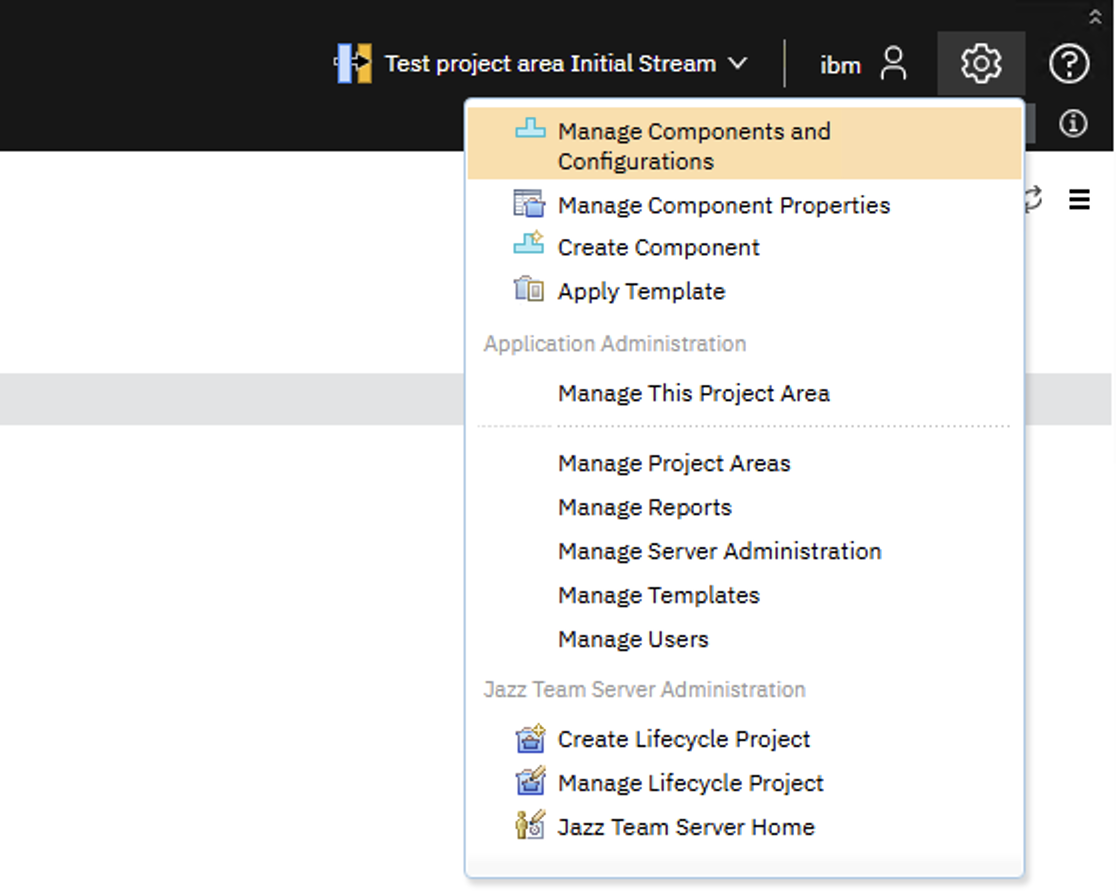Select Manage Components and Configurations
The width and height of the screenshot is (1116, 896).
pos(694,146)
